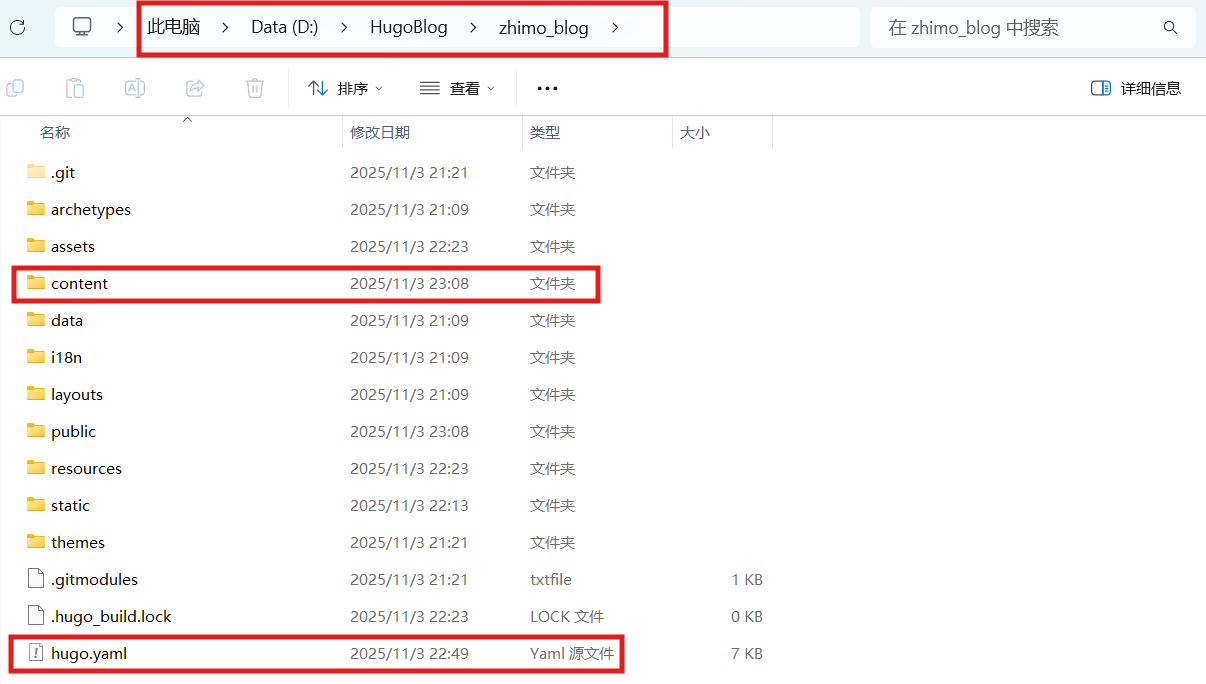The height and width of the screenshot is (684, 1206).
Task: Select the content folder
Action: pyautogui.click(x=79, y=284)
